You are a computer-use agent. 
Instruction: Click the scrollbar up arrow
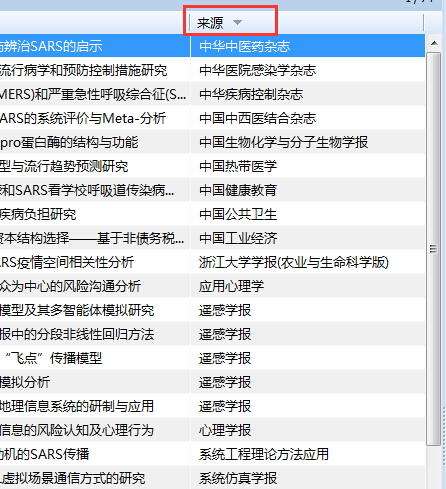434,43
